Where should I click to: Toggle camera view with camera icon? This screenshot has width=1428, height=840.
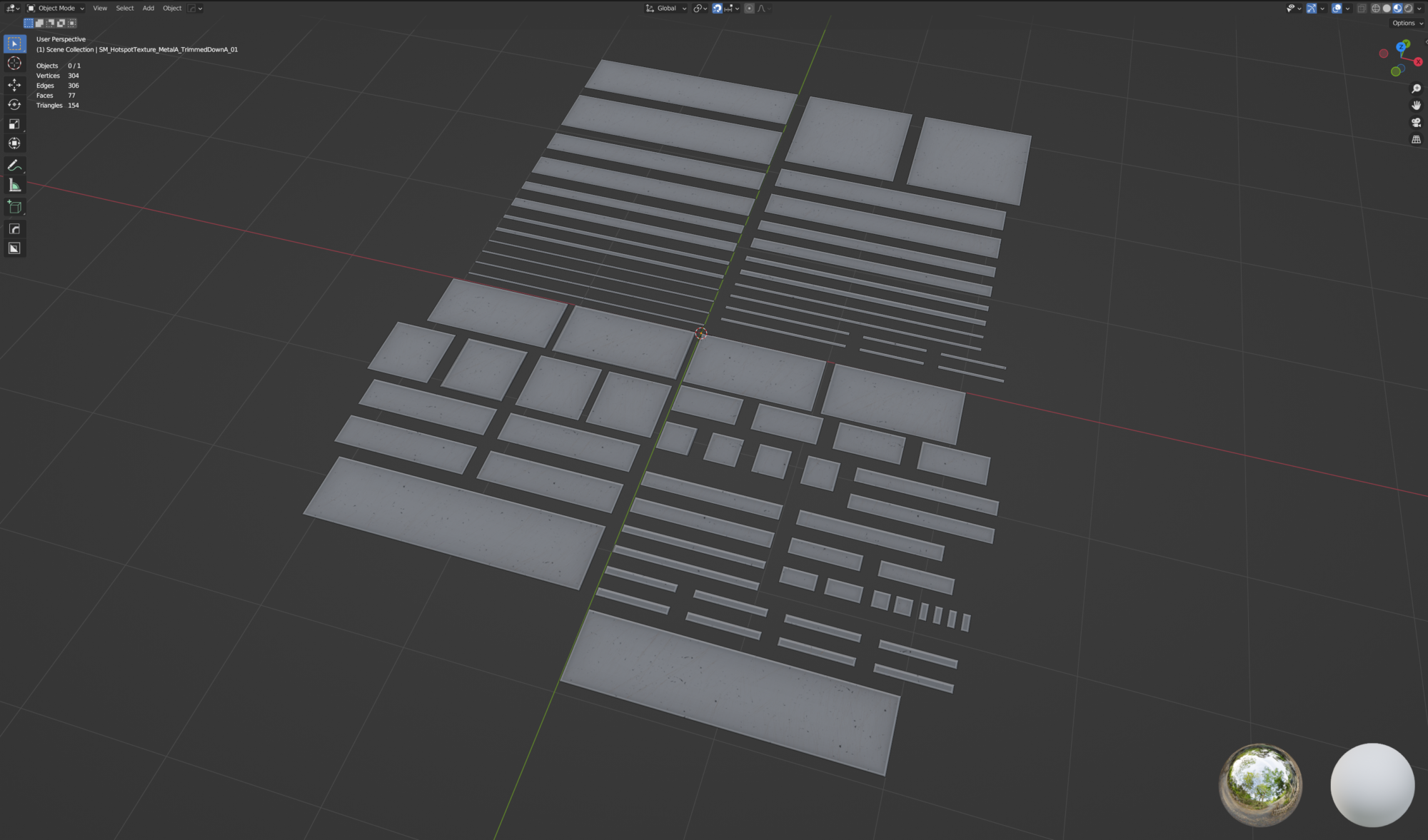click(1416, 123)
